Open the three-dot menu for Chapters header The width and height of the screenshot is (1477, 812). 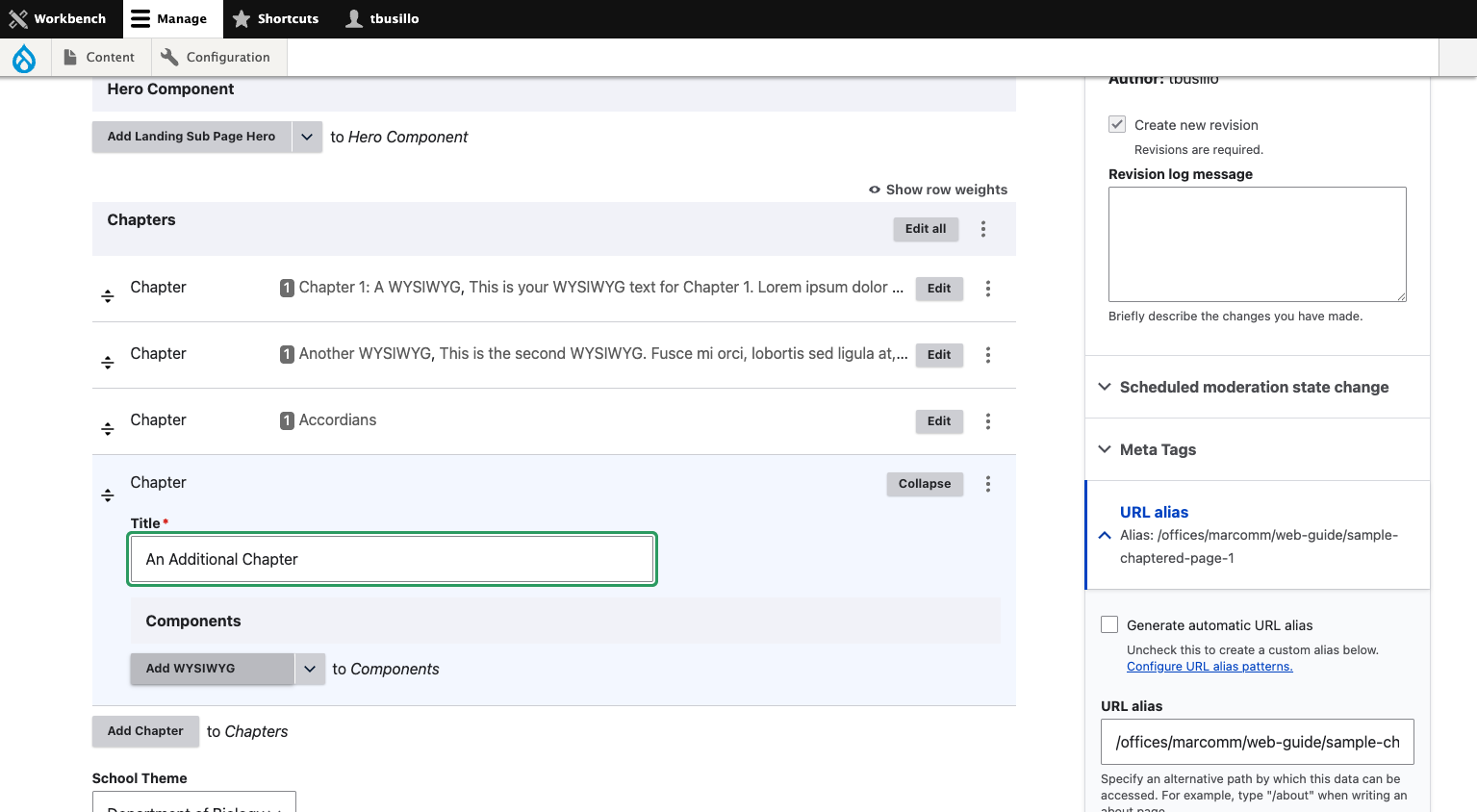point(983,229)
